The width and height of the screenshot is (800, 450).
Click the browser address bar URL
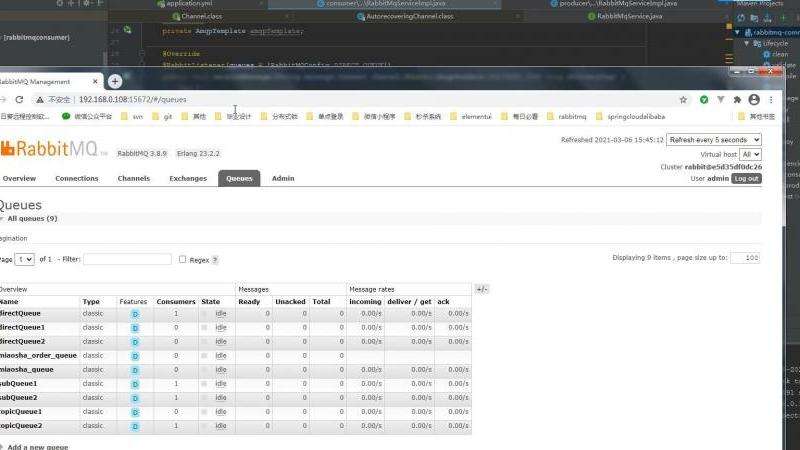coord(133,99)
